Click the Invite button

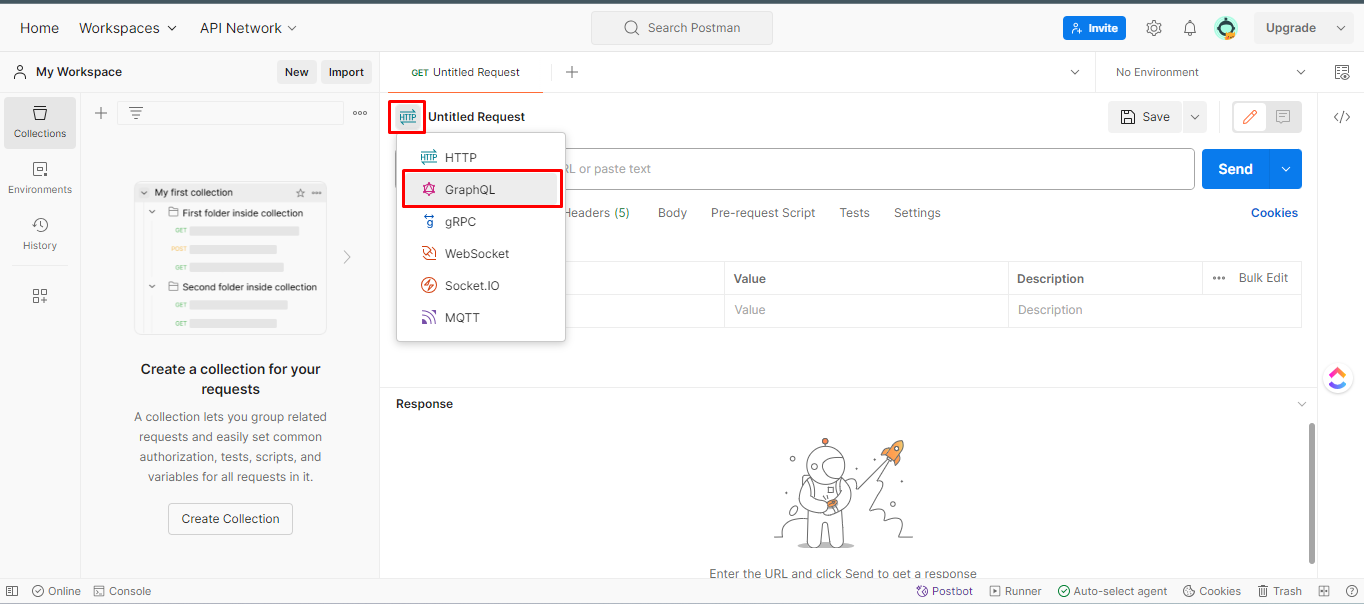[1094, 28]
